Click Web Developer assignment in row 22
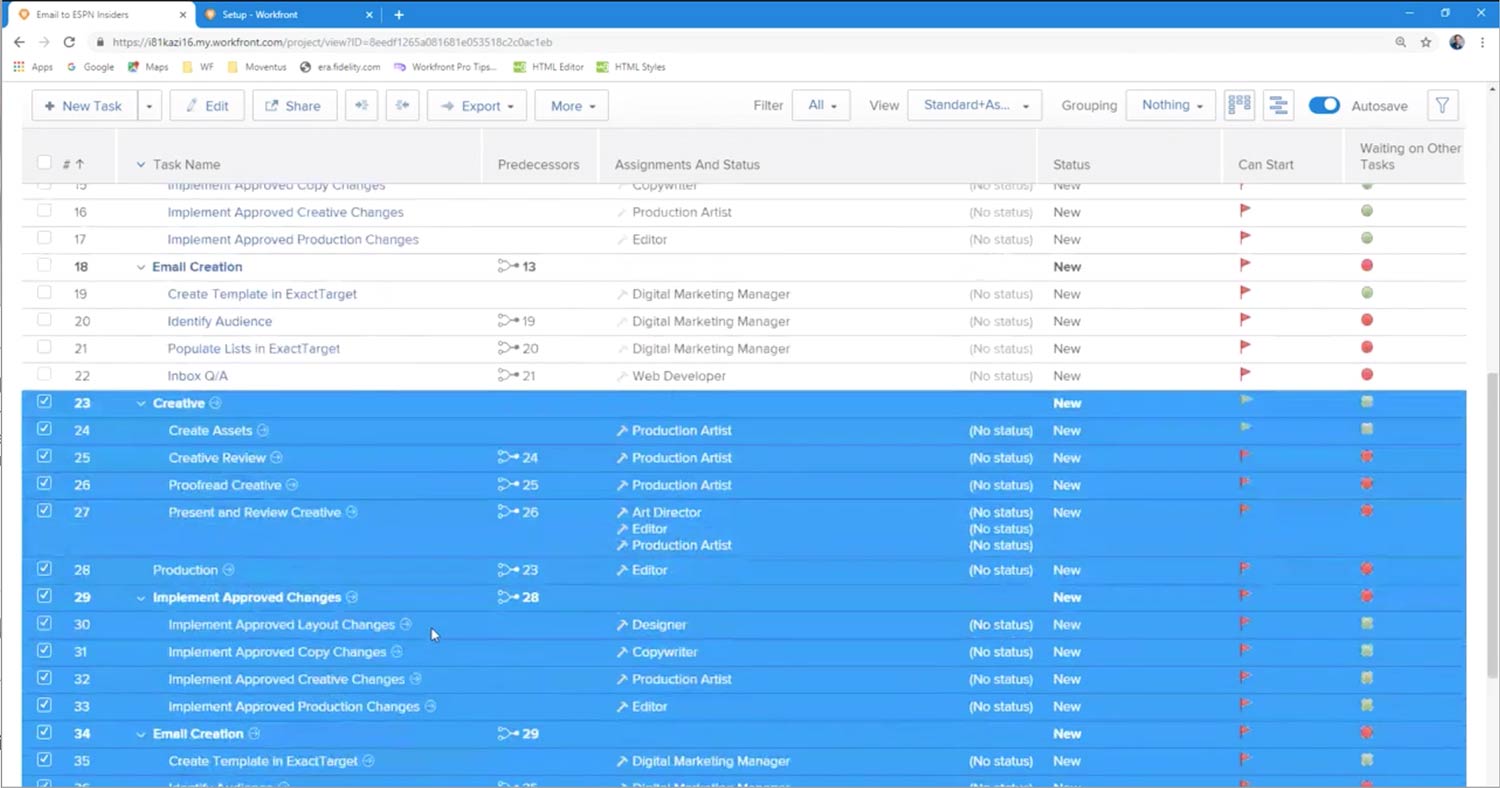The width and height of the screenshot is (1500, 788). pyautogui.click(x=679, y=376)
